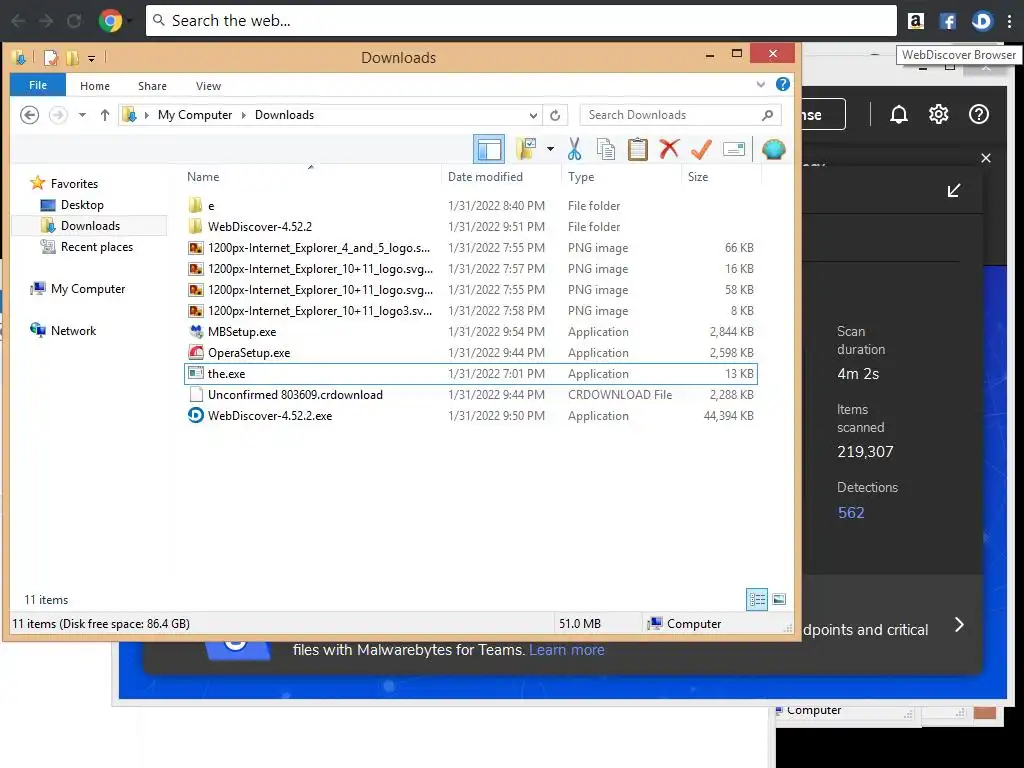Click the Copy icon in Explorer toolbar
This screenshot has width=1024, height=768.
coord(606,150)
